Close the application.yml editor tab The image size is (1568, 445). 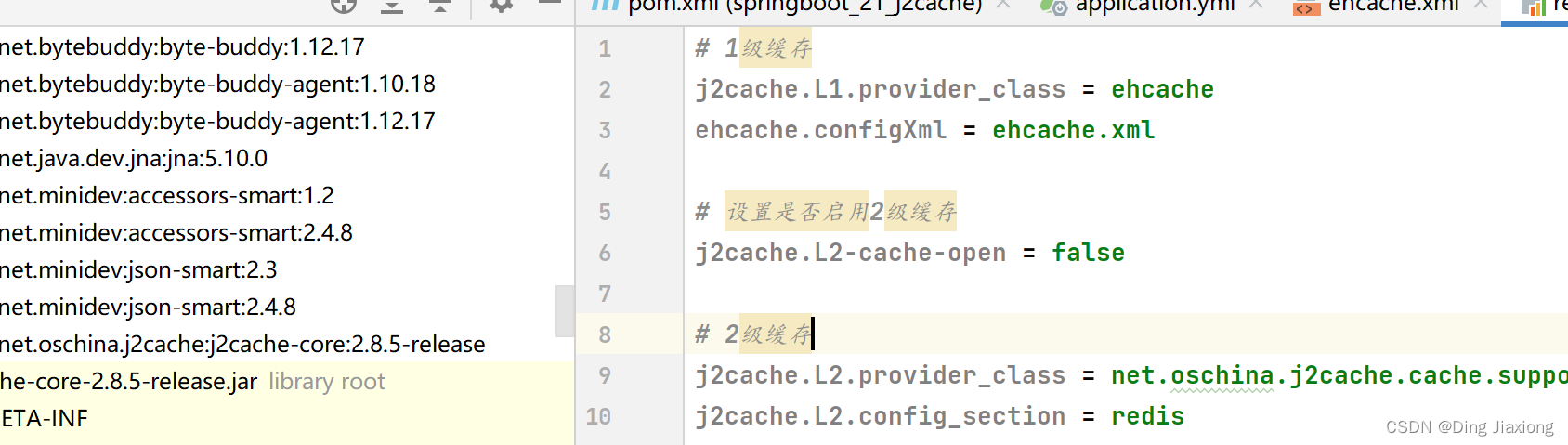(1256, 4)
